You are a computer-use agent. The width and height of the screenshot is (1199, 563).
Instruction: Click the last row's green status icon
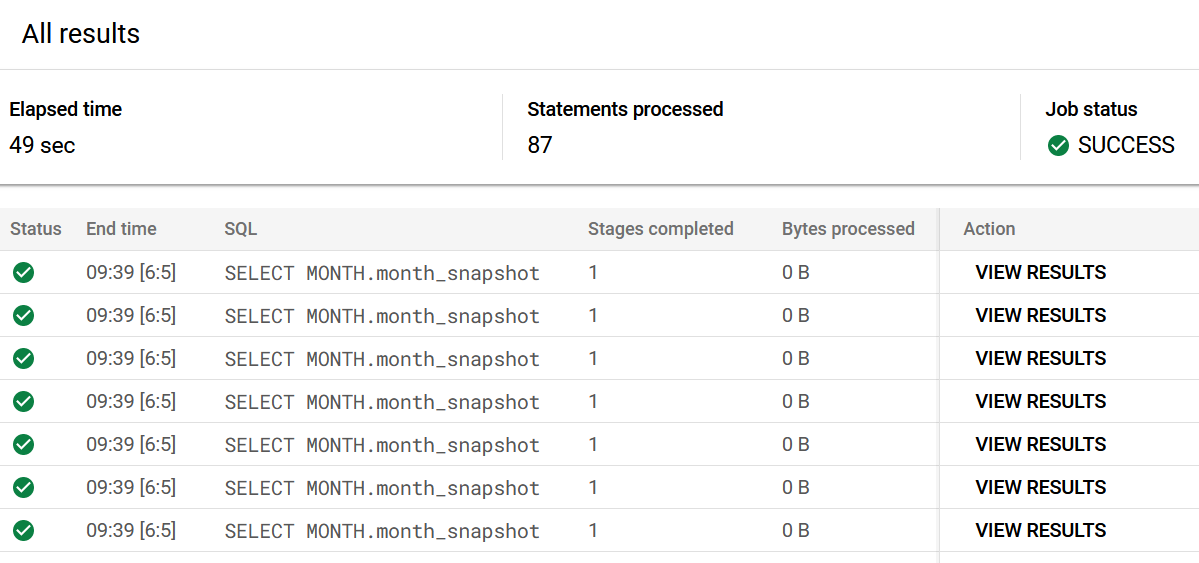pyautogui.click(x=24, y=530)
